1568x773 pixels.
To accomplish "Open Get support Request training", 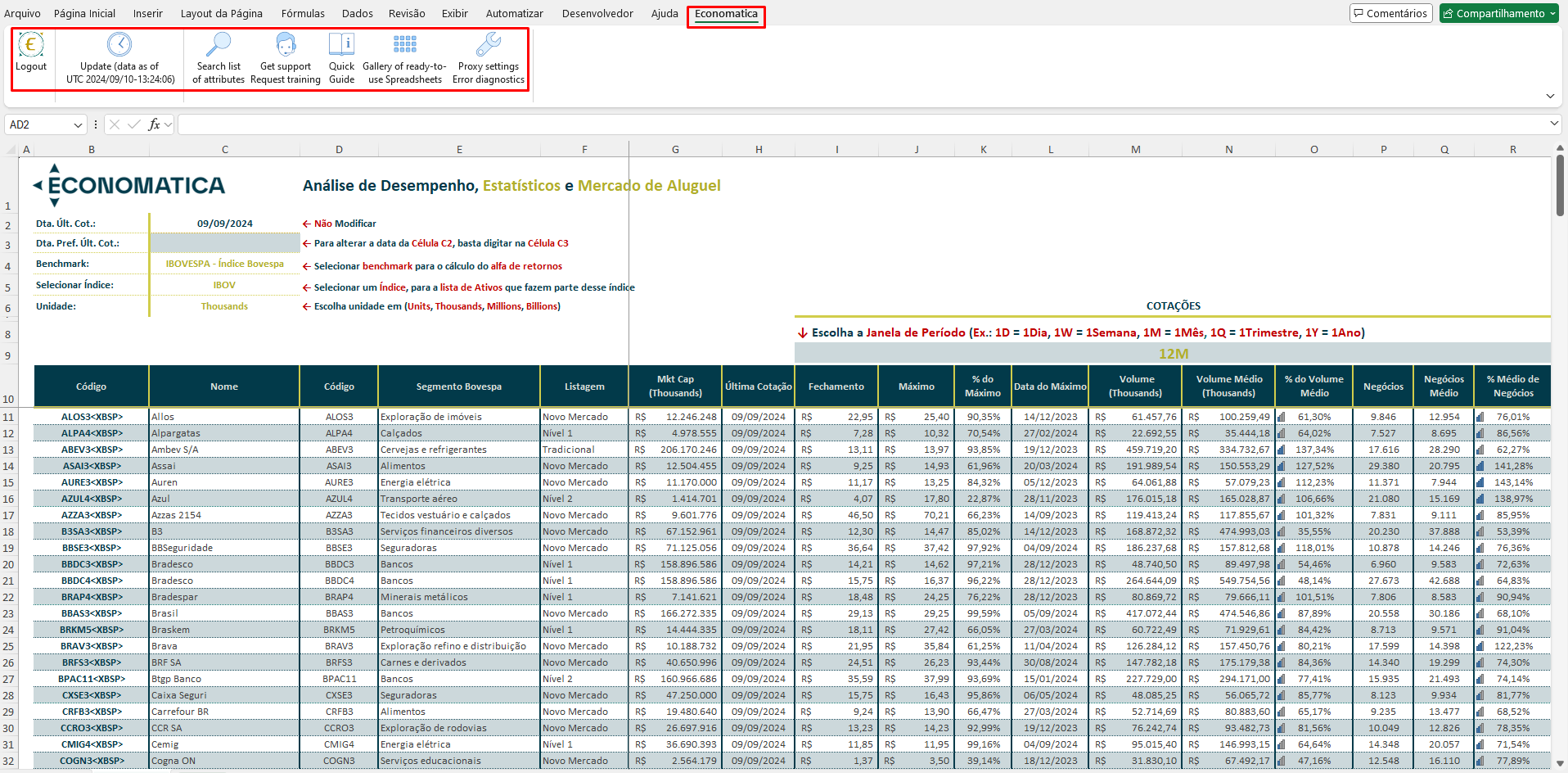I will click(x=286, y=58).
